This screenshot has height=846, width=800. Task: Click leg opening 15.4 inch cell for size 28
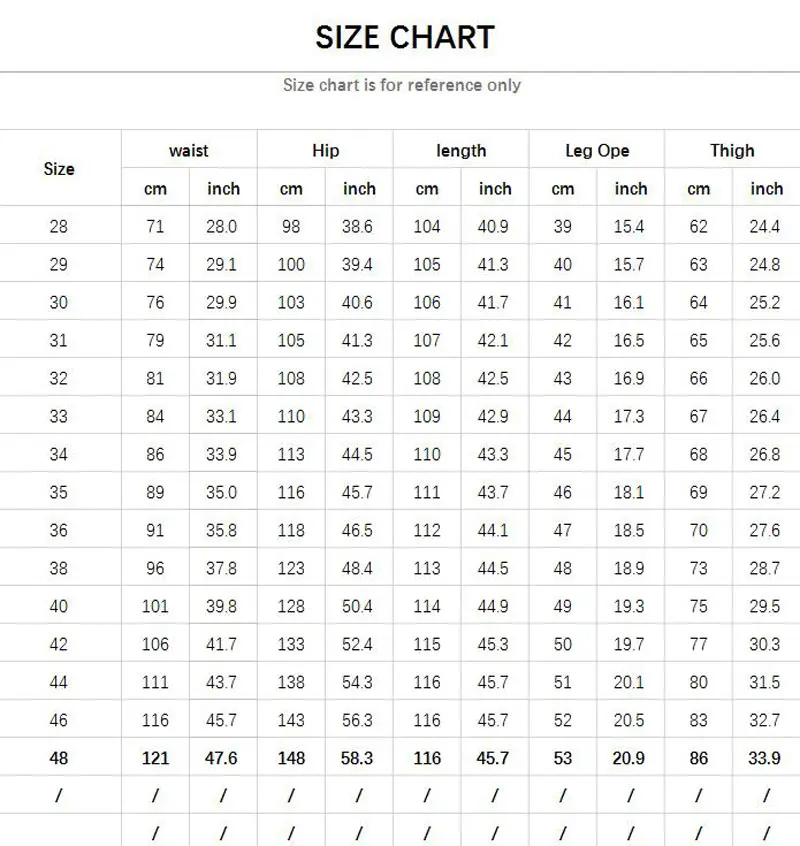629,227
